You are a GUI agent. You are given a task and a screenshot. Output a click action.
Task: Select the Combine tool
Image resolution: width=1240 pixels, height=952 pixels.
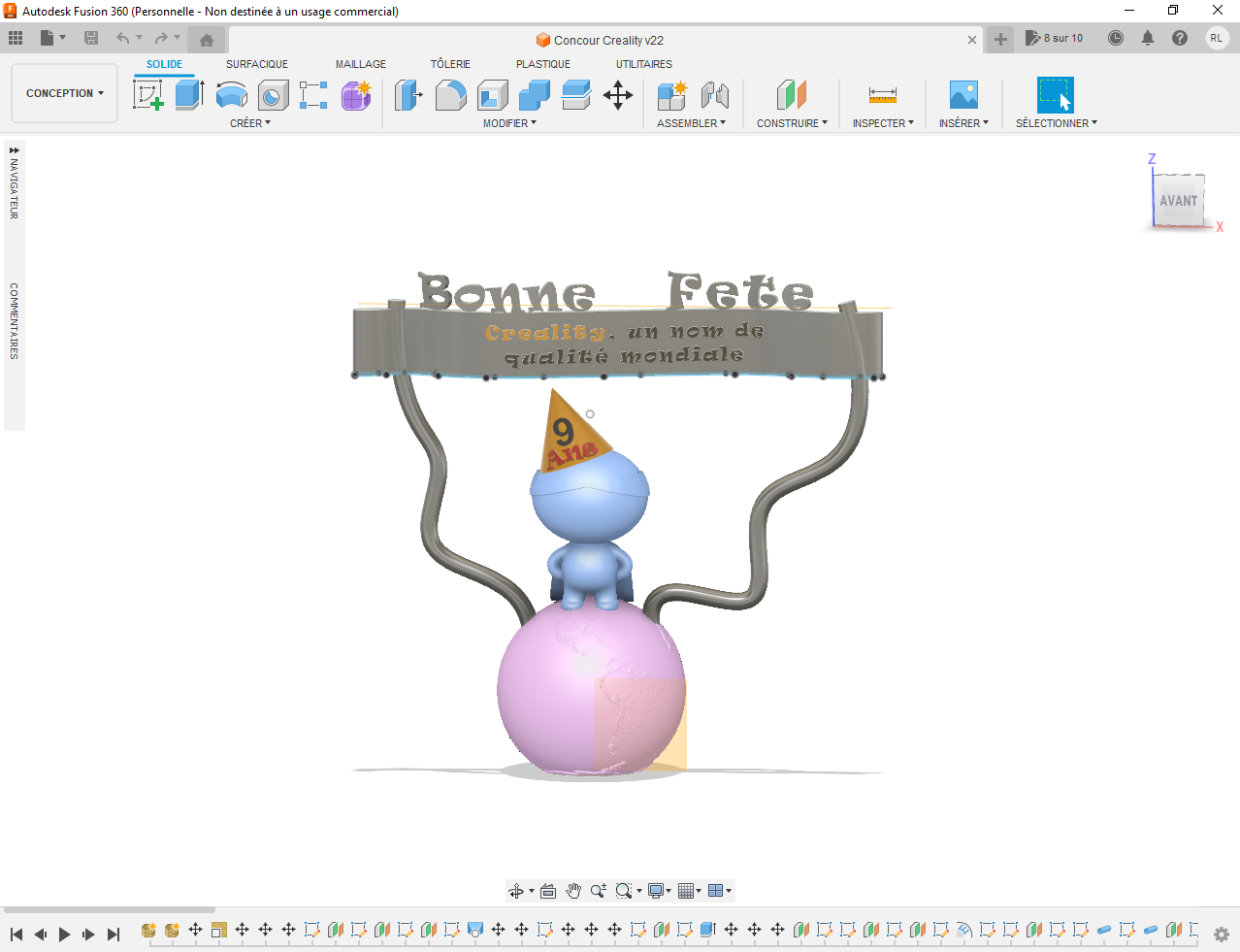pyautogui.click(x=535, y=95)
